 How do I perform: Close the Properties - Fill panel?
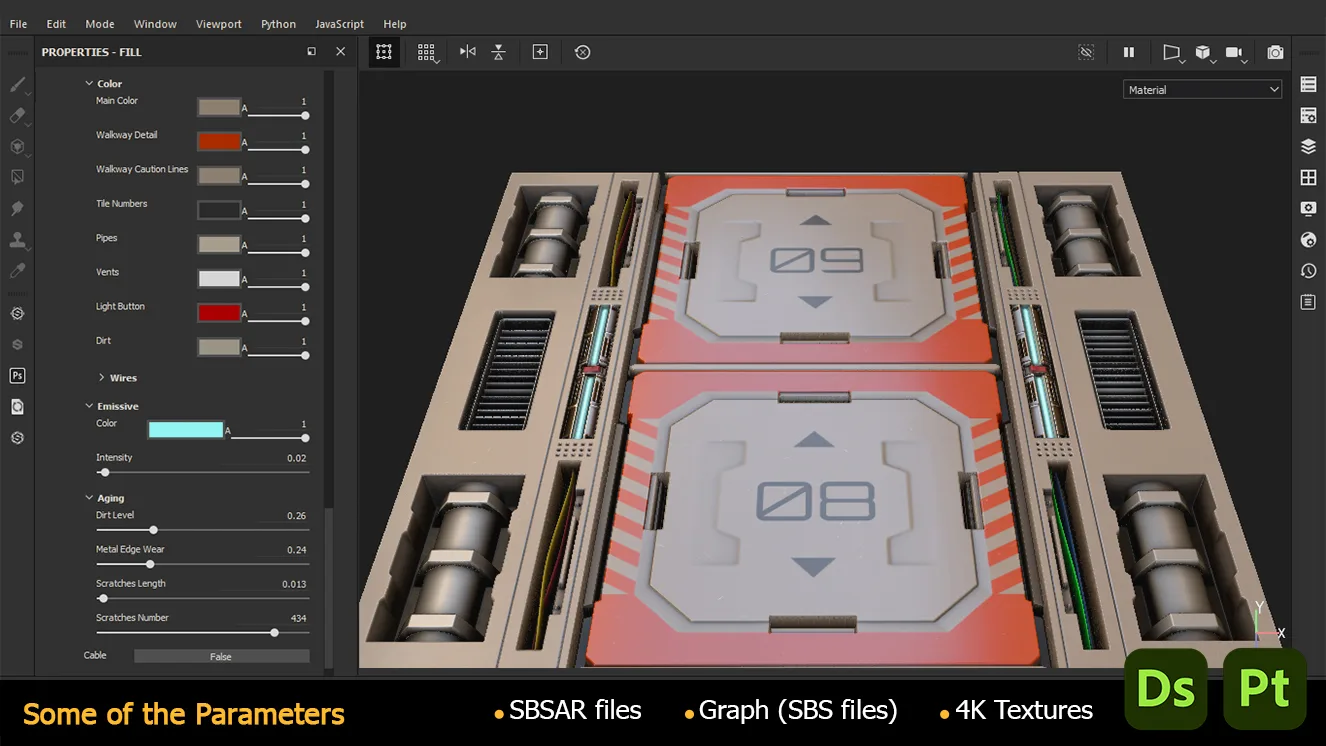[x=340, y=52]
